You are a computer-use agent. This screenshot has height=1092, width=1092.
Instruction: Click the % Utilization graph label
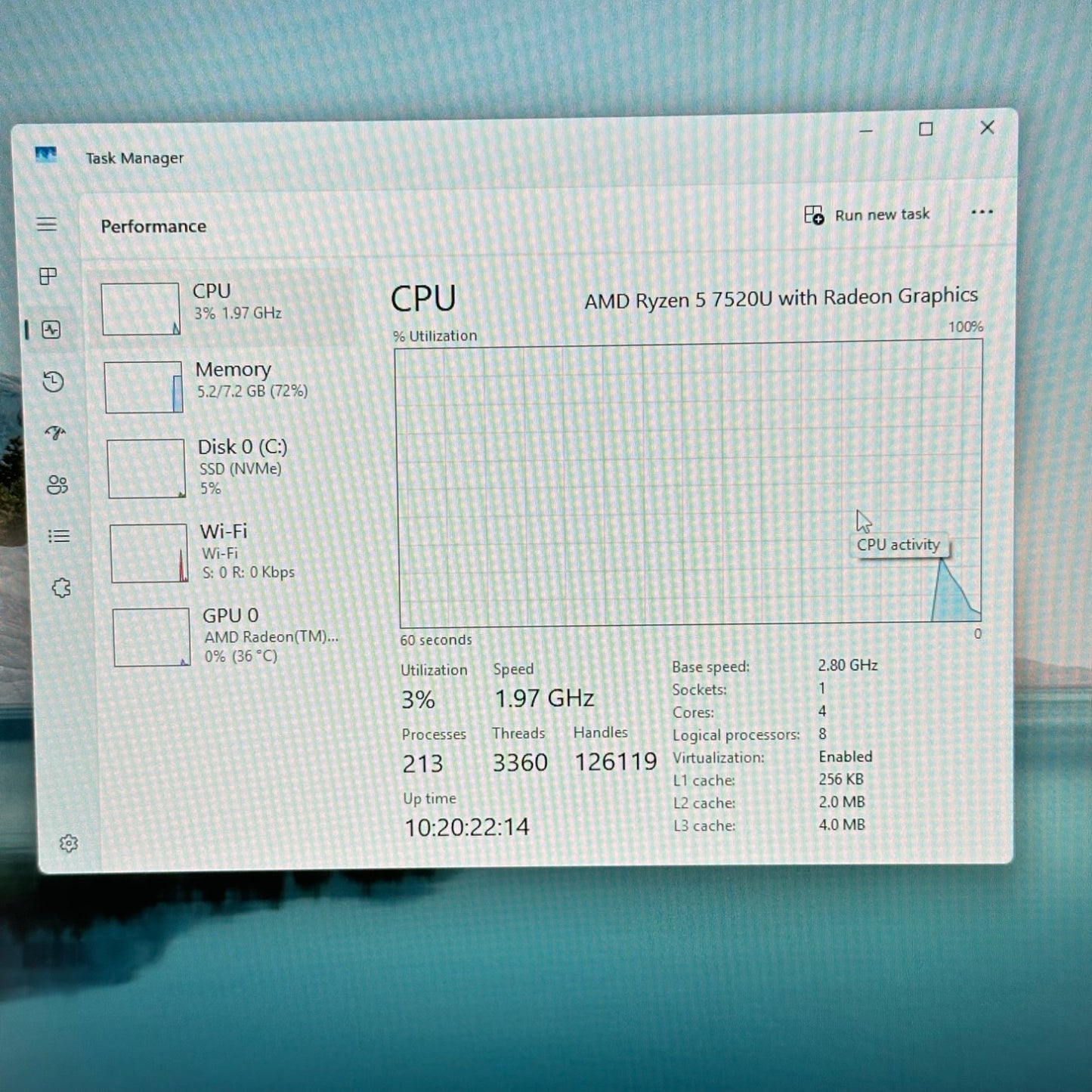(x=435, y=336)
